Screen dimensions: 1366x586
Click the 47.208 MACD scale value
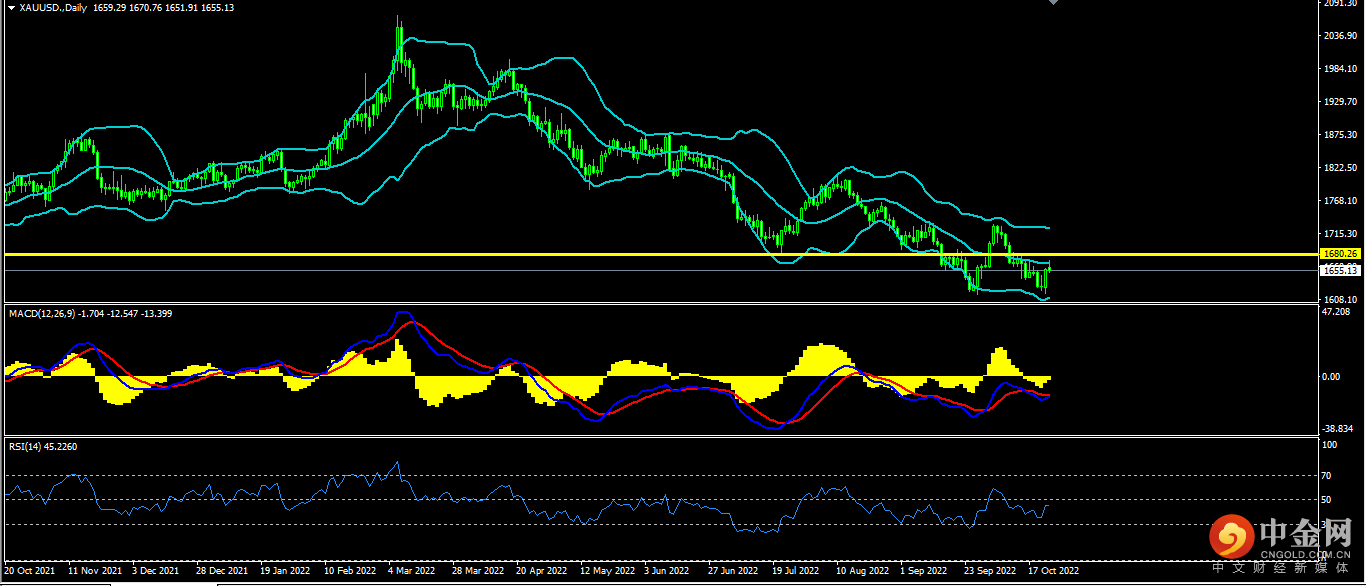tap(1336, 312)
